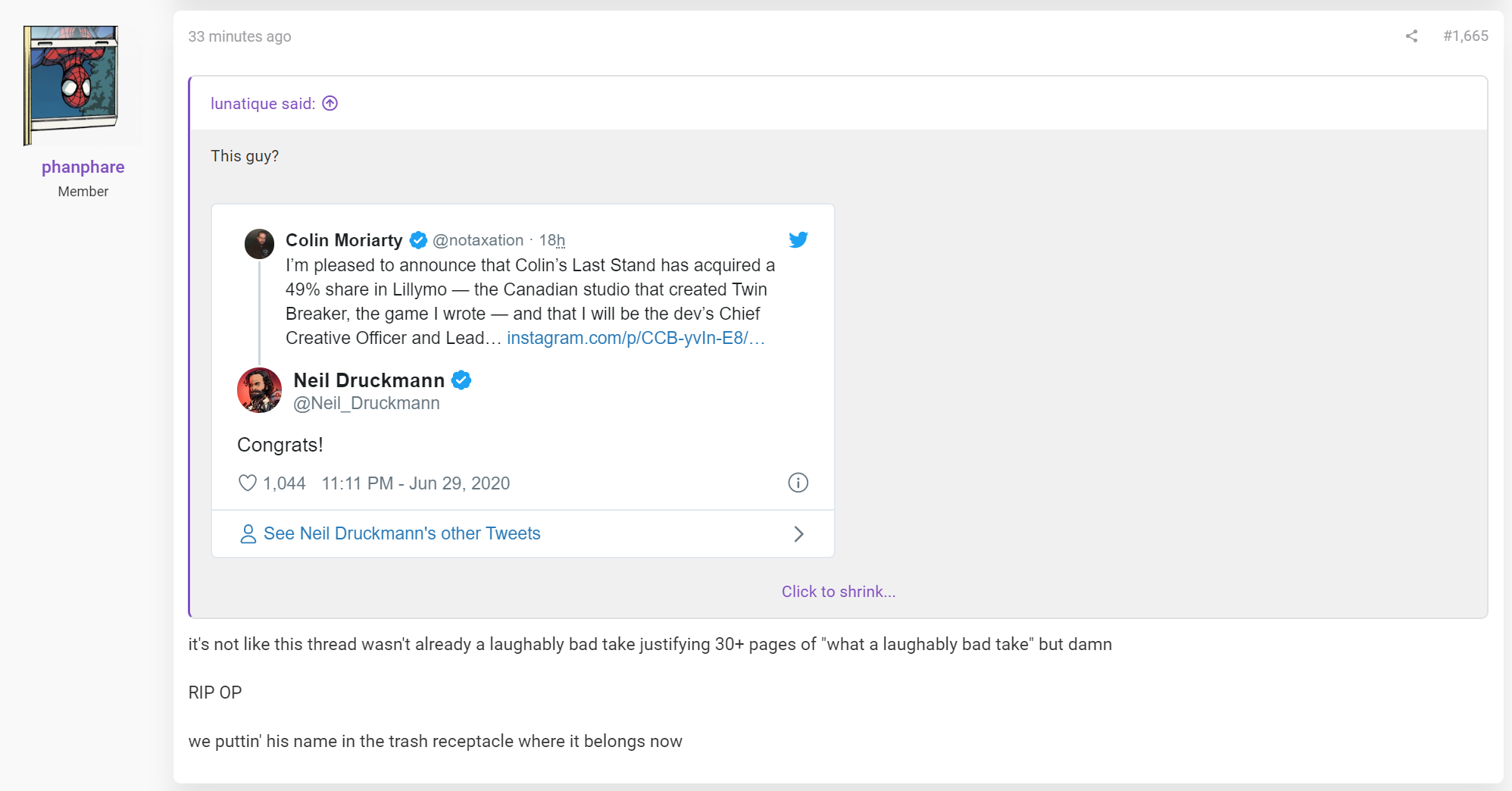Click the tweet info circle icon

798,483
